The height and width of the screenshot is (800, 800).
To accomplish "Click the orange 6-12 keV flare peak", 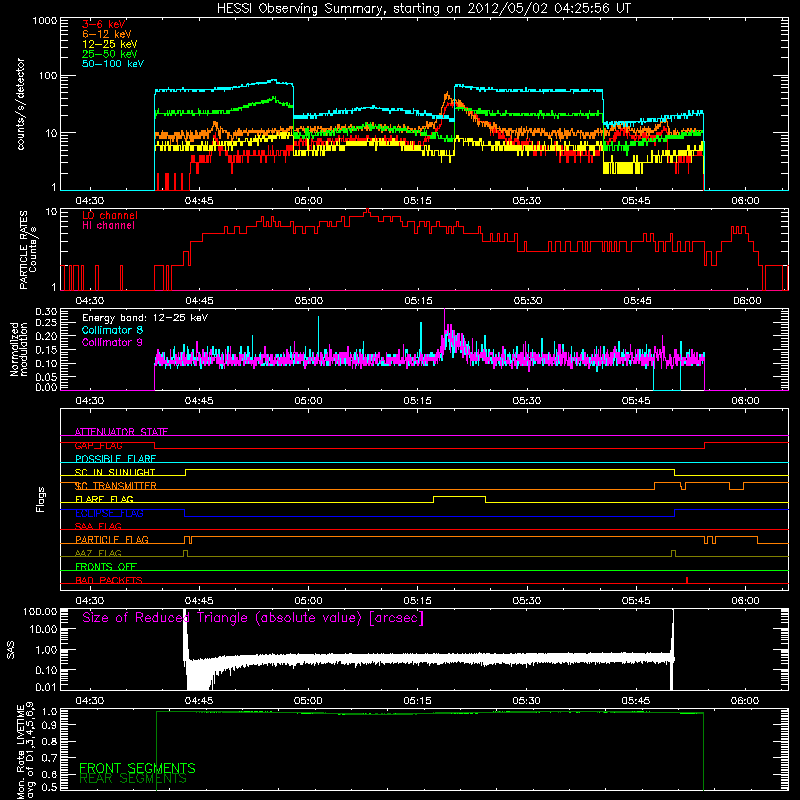I will [447, 96].
